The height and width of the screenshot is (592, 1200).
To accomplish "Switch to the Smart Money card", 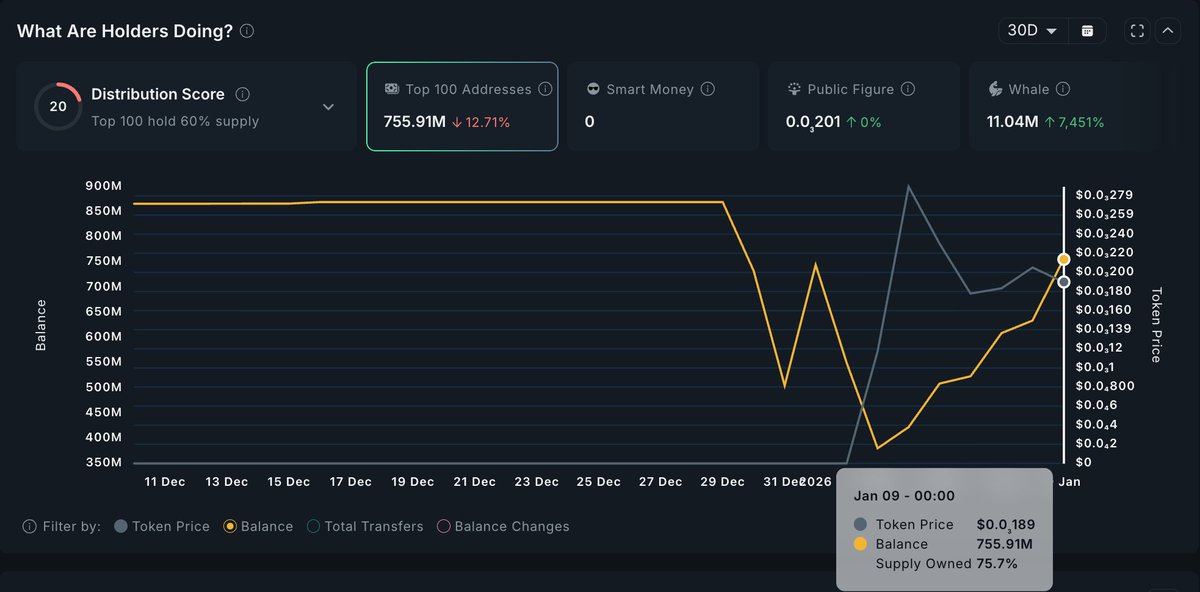I will coord(662,105).
